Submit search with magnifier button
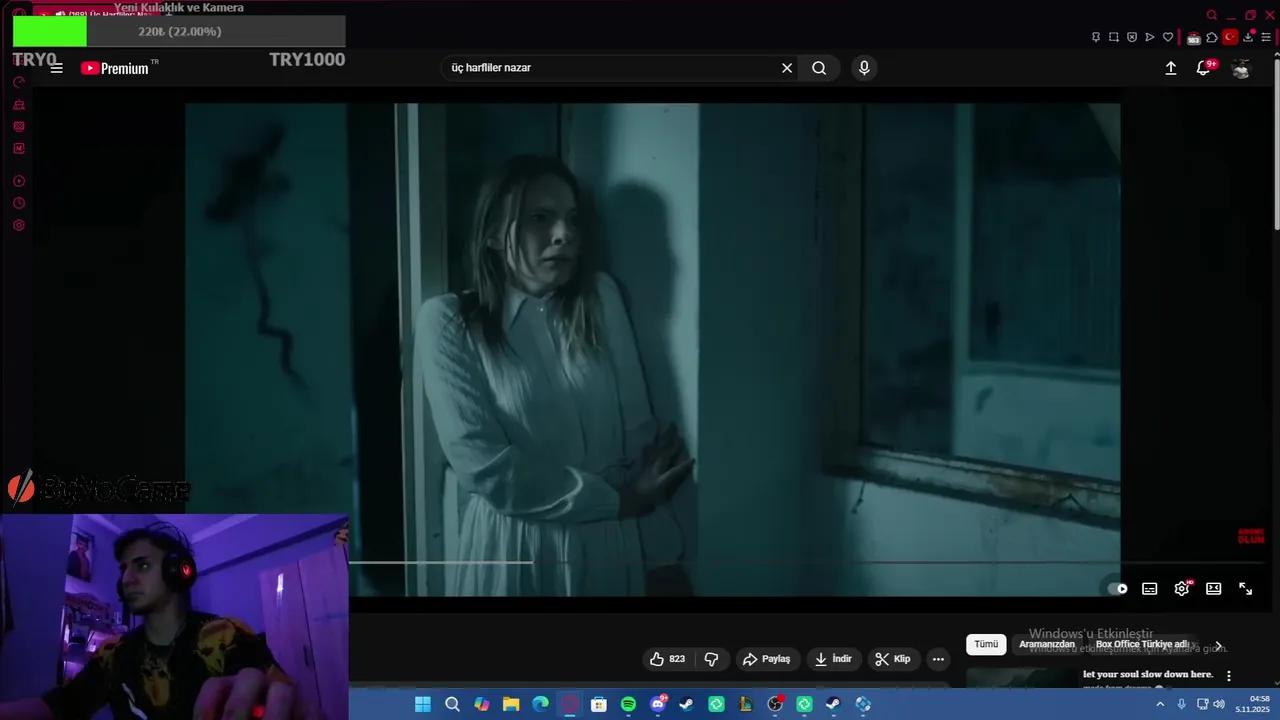This screenshot has width=1280, height=720. pyautogui.click(x=819, y=68)
